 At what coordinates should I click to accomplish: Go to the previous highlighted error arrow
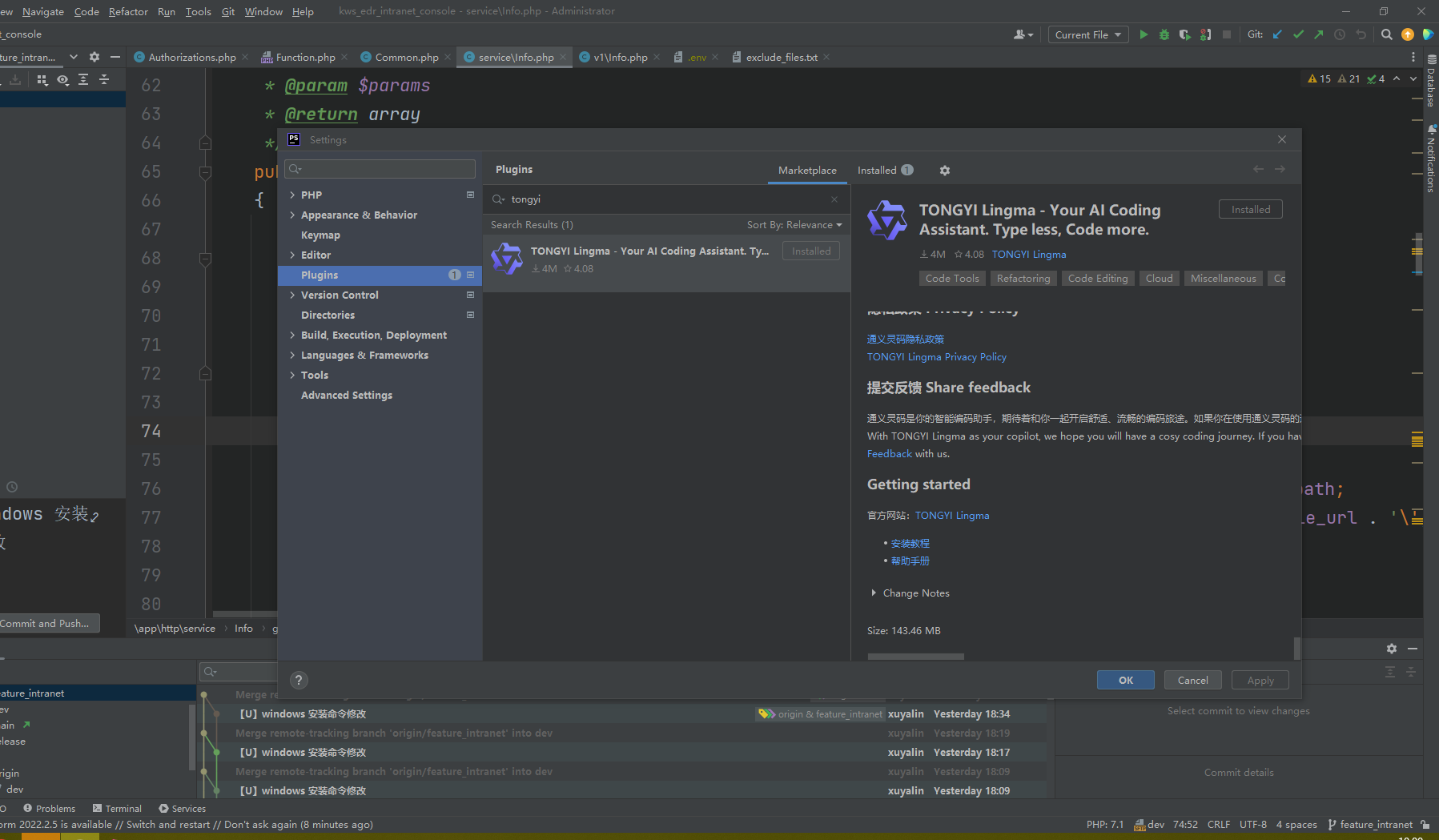point(1397,78)
